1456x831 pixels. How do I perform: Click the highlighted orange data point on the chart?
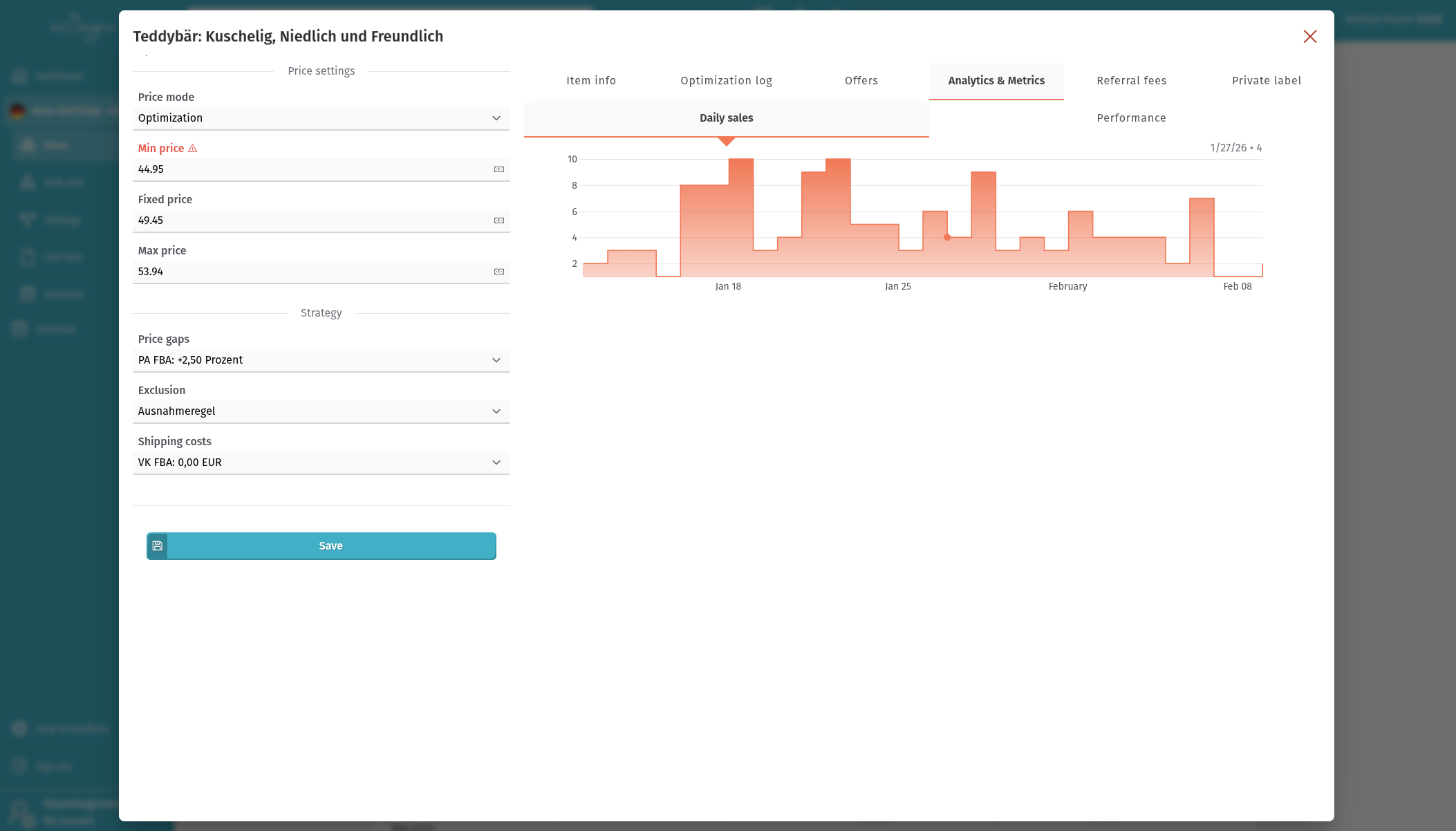pos(946,237)
